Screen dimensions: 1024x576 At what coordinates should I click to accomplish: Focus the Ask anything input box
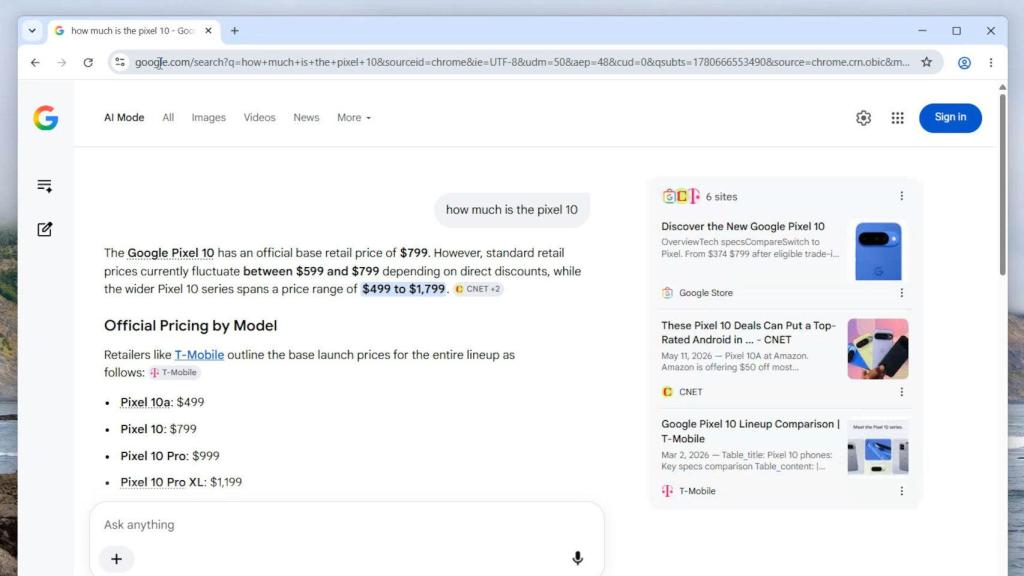tap(346, 524)
